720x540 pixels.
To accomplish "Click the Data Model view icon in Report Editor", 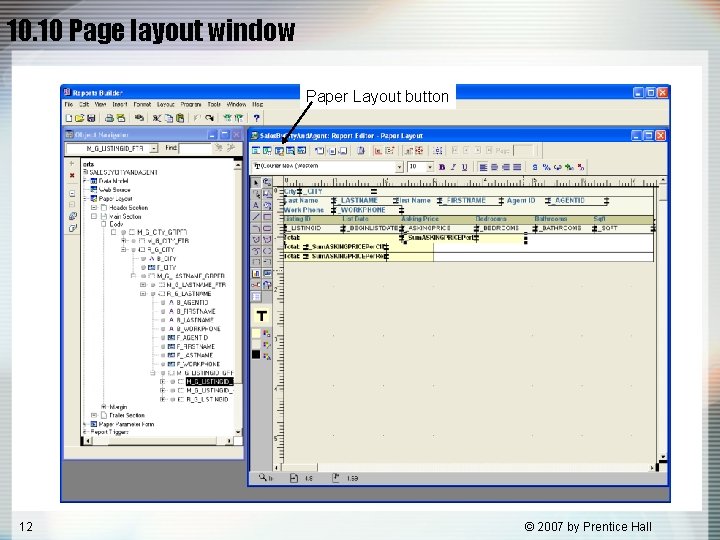I will tap(256, 151).
